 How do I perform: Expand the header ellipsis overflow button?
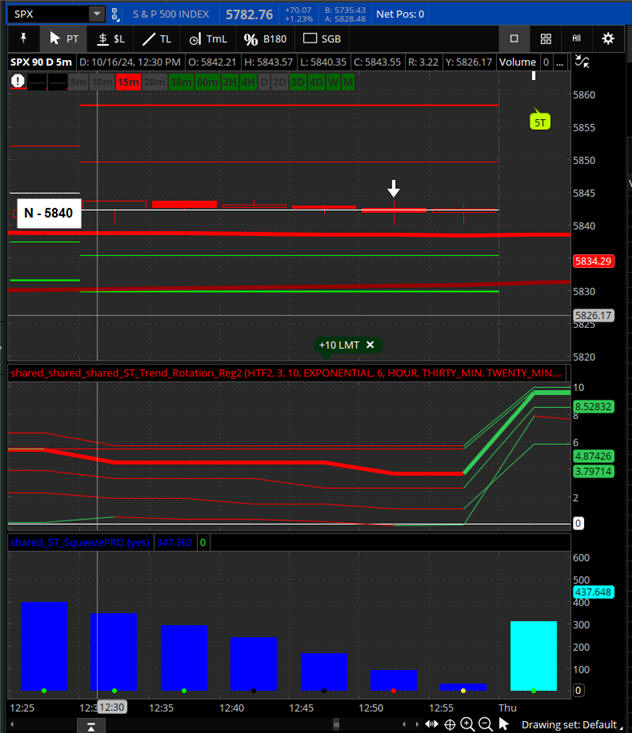(560, 62)
